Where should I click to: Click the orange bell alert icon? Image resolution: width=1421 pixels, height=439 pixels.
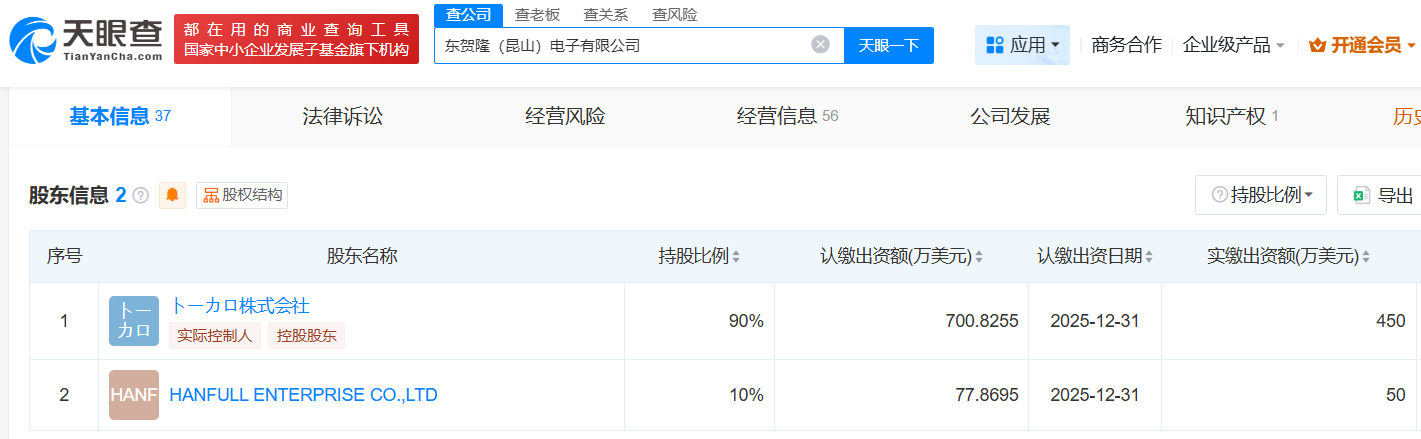172,195
